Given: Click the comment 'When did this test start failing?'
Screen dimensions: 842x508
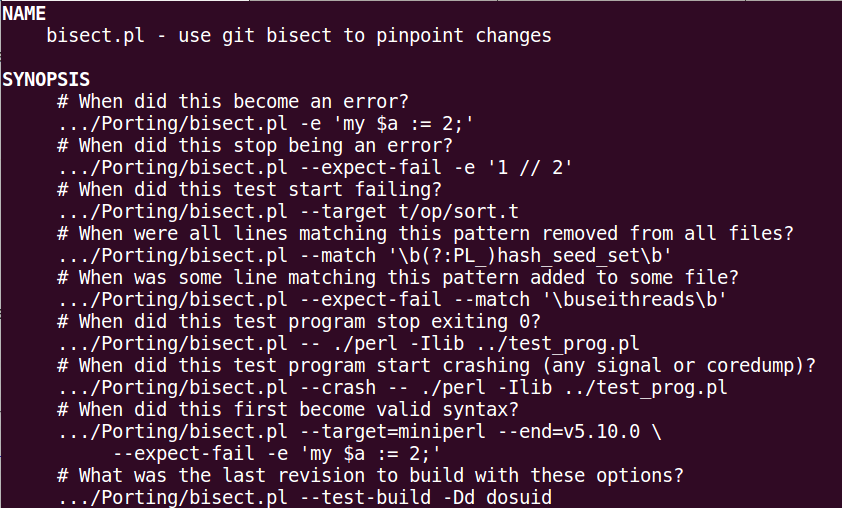Looking at the screenshot, I should [x=249, y=189].
